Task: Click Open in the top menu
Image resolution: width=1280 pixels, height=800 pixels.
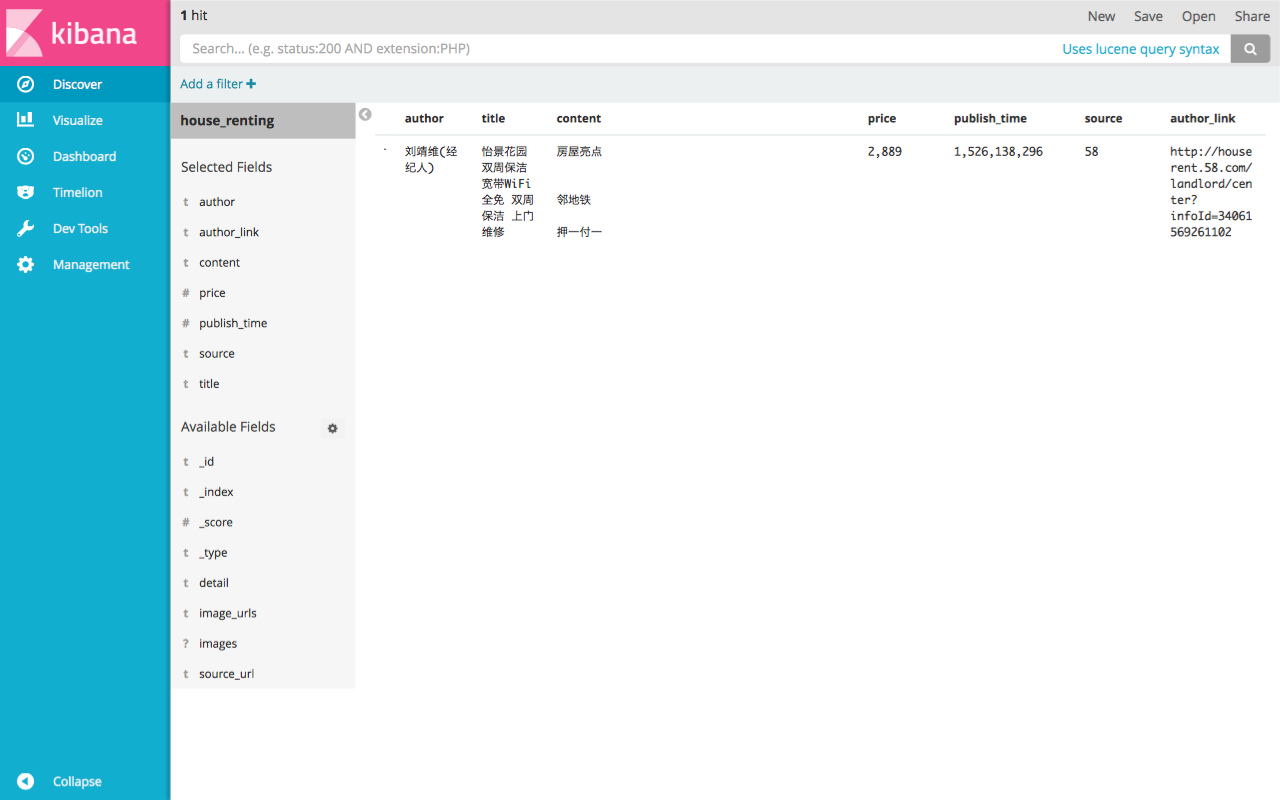Action: [x=1199, y=16]
